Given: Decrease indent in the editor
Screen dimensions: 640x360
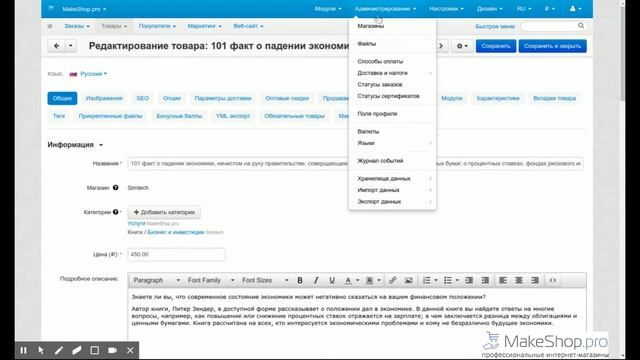Looking at the screenshot, I should coord(469,280).
